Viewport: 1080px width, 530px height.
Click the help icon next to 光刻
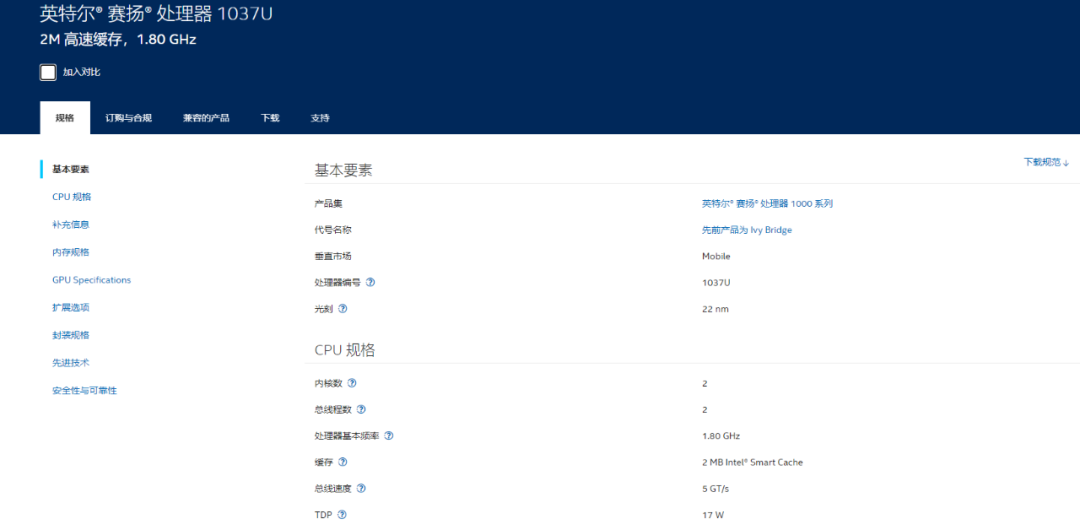(x=342, y=309)
